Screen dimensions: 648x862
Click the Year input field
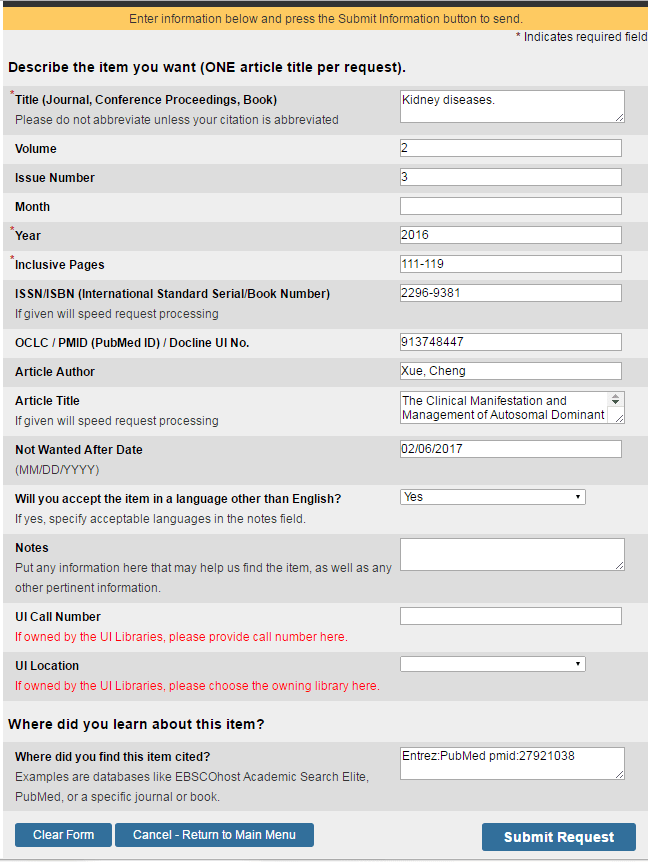pos(510,235)
